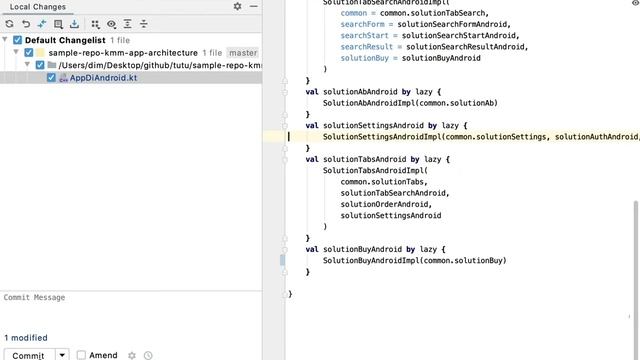Click 'searchForm' parameter name in code
The image size is (640, 360).
point(362,24)
